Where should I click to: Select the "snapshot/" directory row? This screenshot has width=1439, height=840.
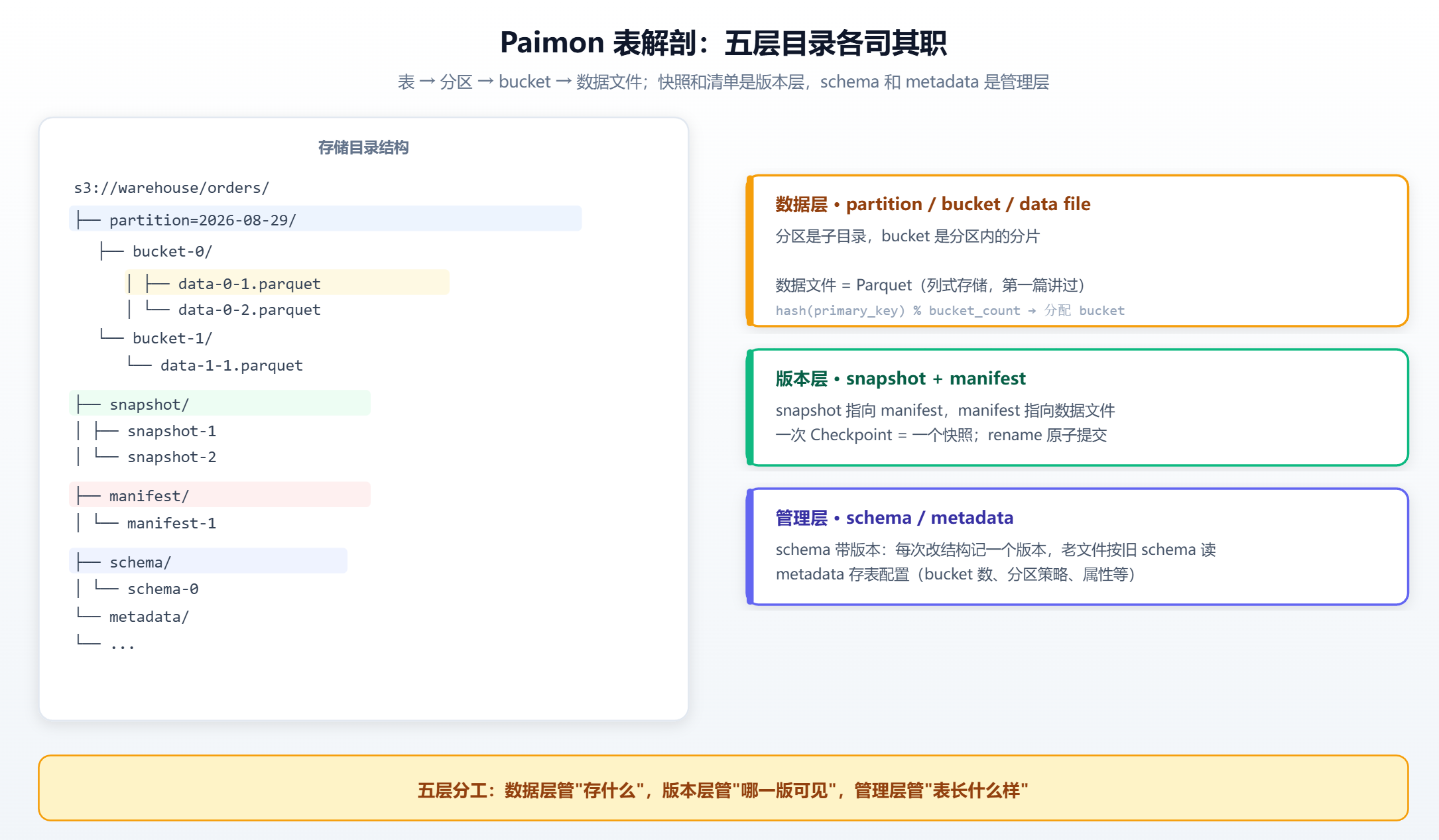point(219,403)
